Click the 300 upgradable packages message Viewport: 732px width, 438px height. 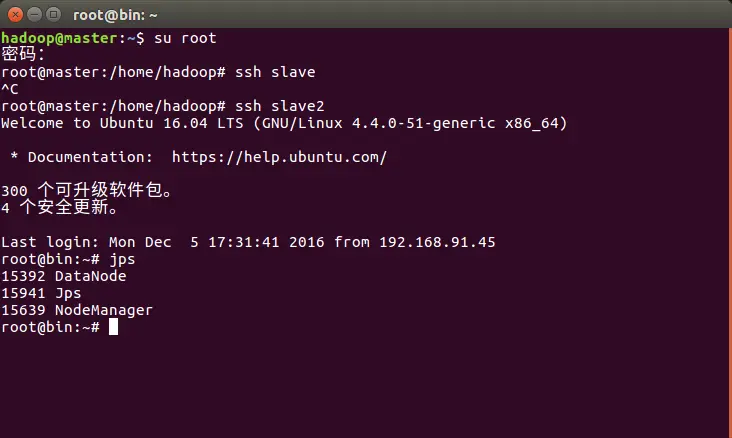[x=87, y=190]
